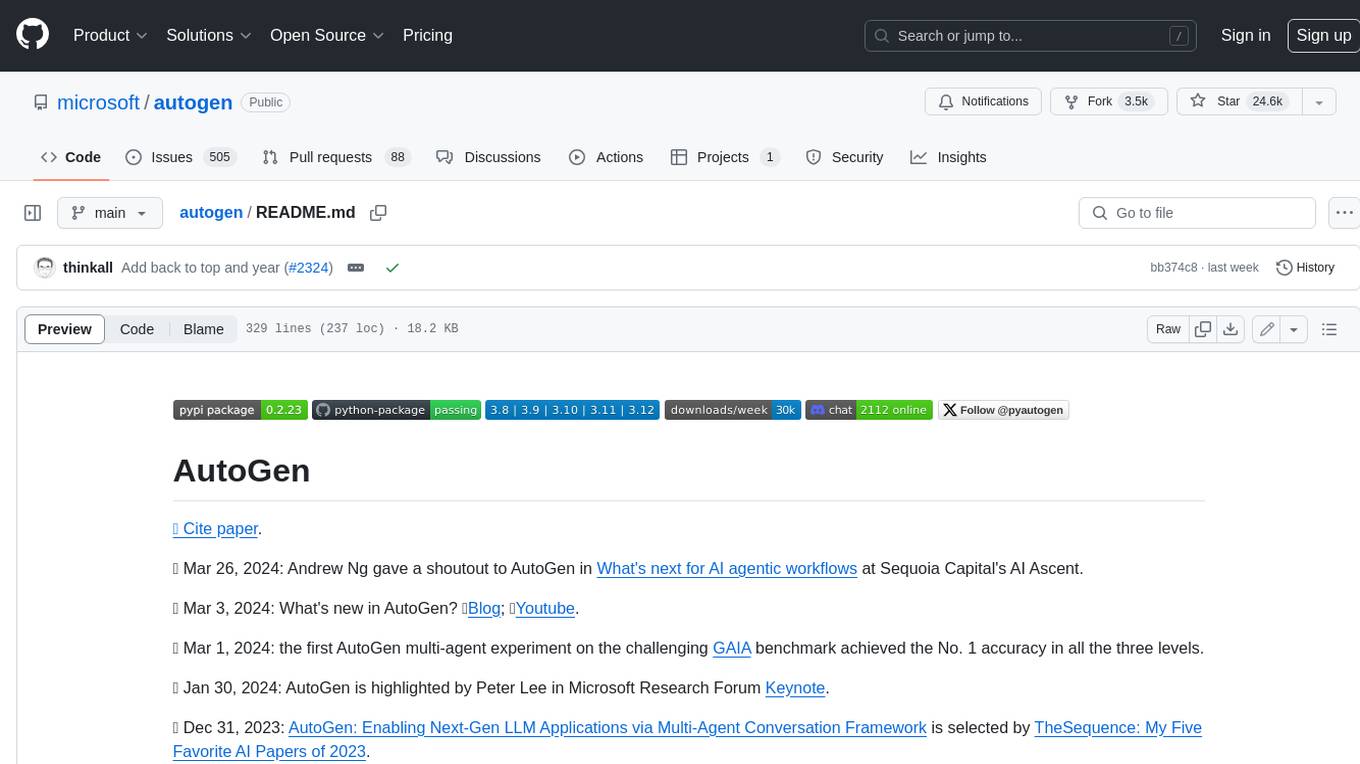Open the main branch selector
1360x764 pixels.
(109, 213)
